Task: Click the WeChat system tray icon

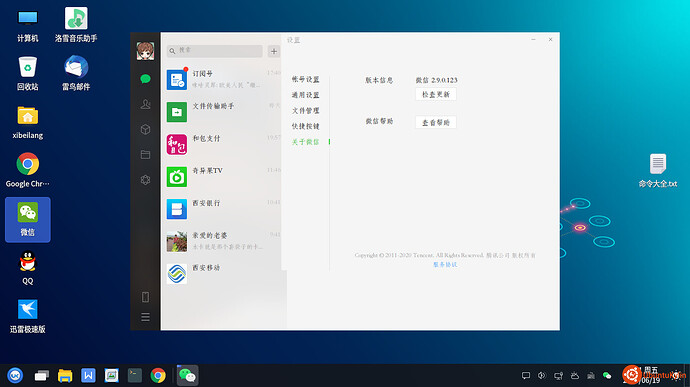Action: coord(607,376)
